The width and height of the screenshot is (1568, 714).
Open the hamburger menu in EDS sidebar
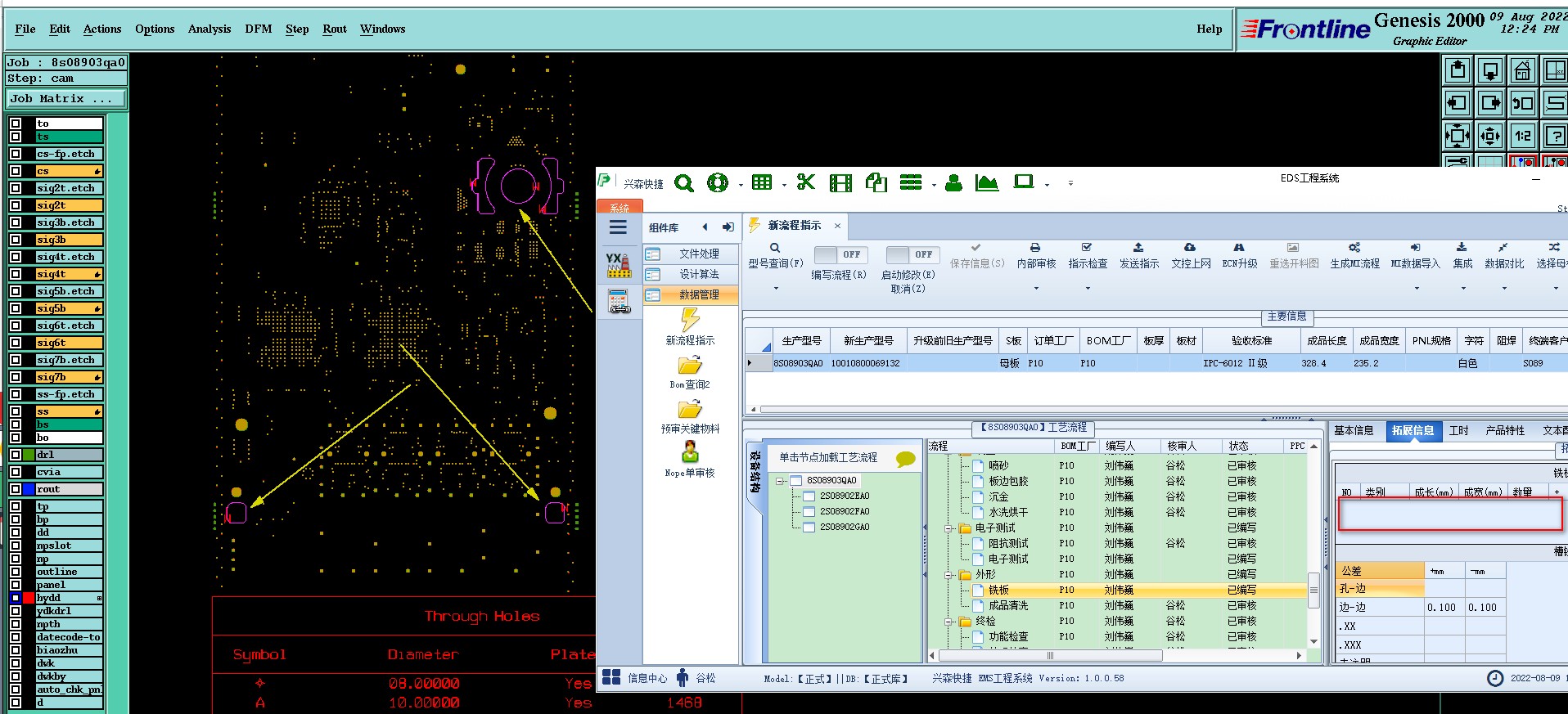coord(618,227)
